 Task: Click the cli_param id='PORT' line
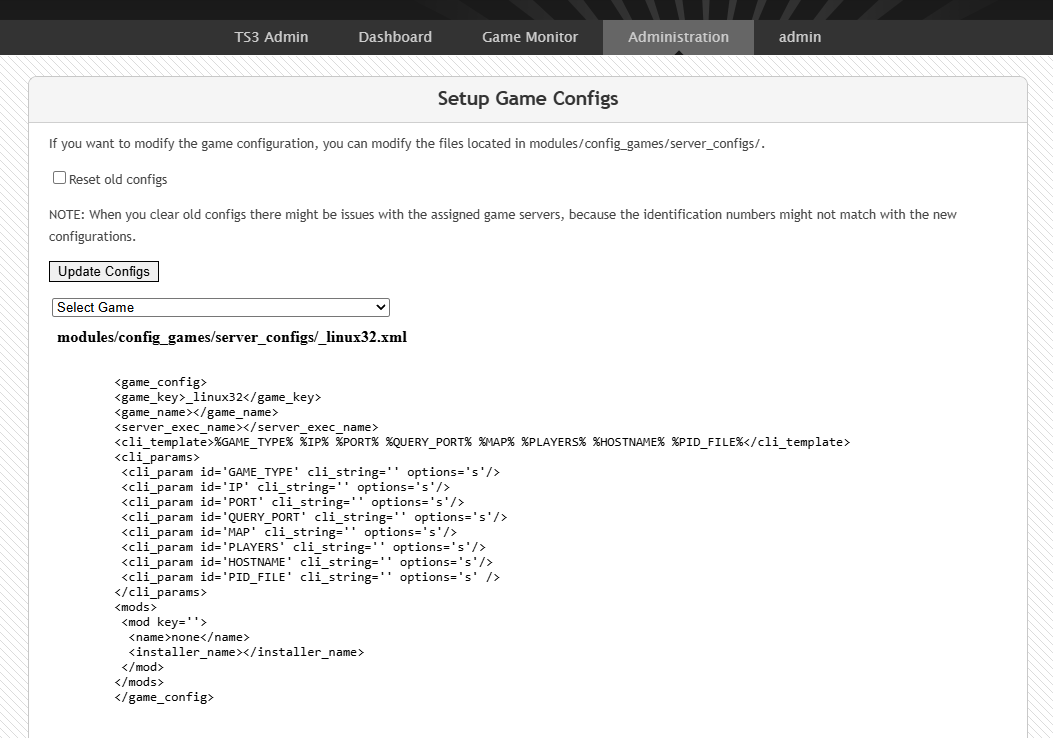pos(293,502)
